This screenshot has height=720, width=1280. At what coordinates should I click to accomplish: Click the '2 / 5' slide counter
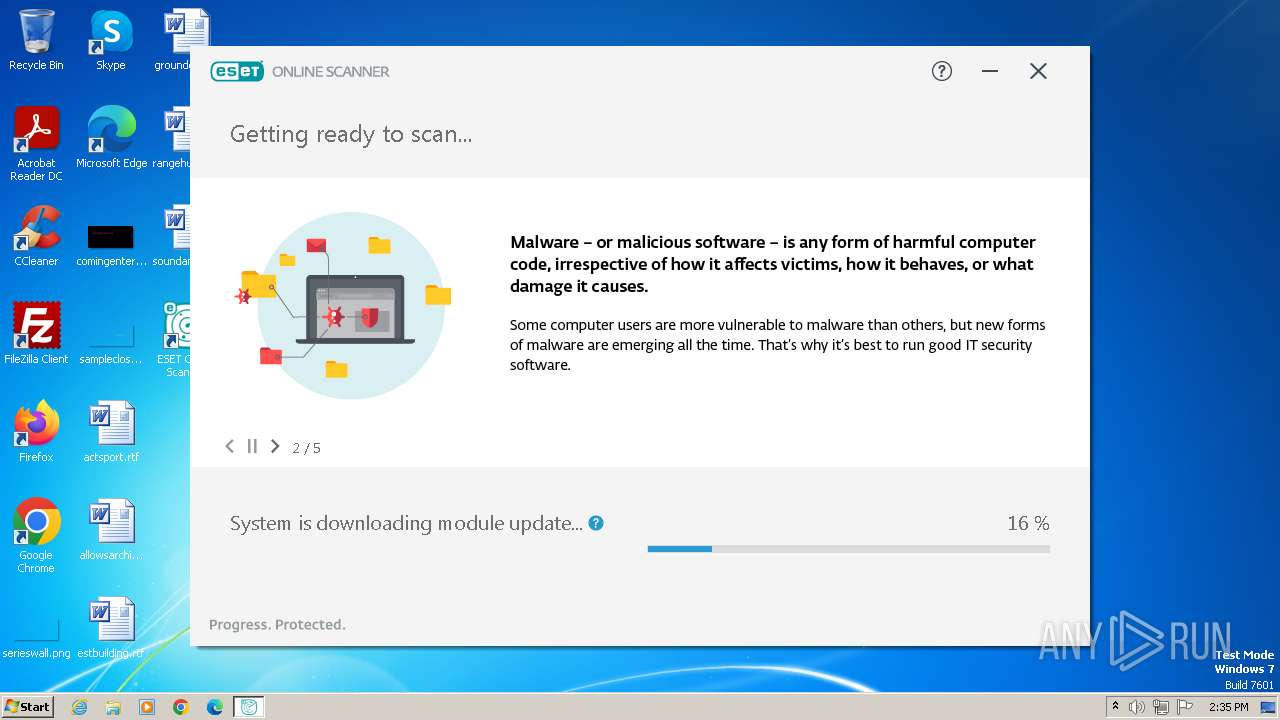coord(307,448)
